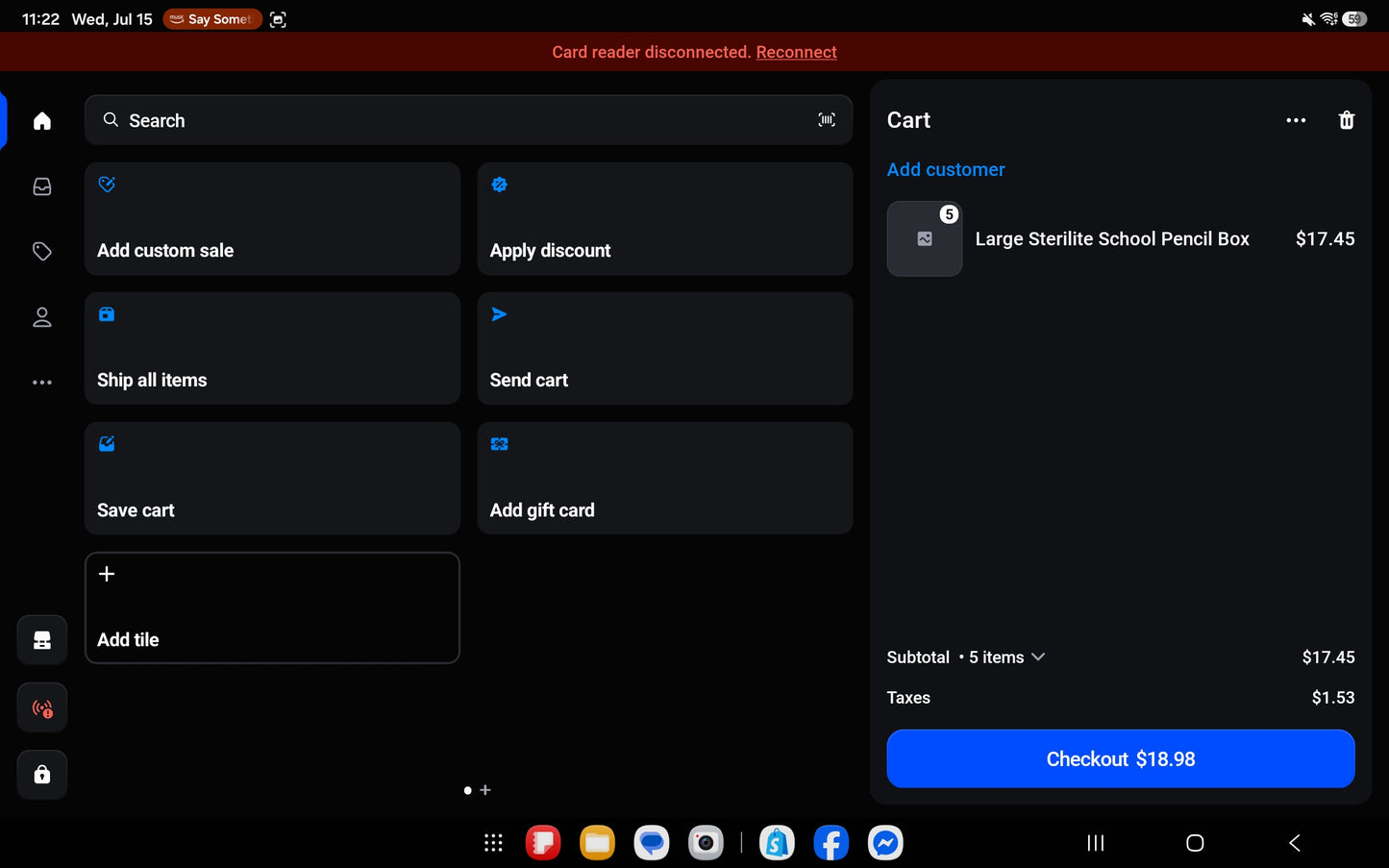Click the Reconnect link in banner

[796, 52]
